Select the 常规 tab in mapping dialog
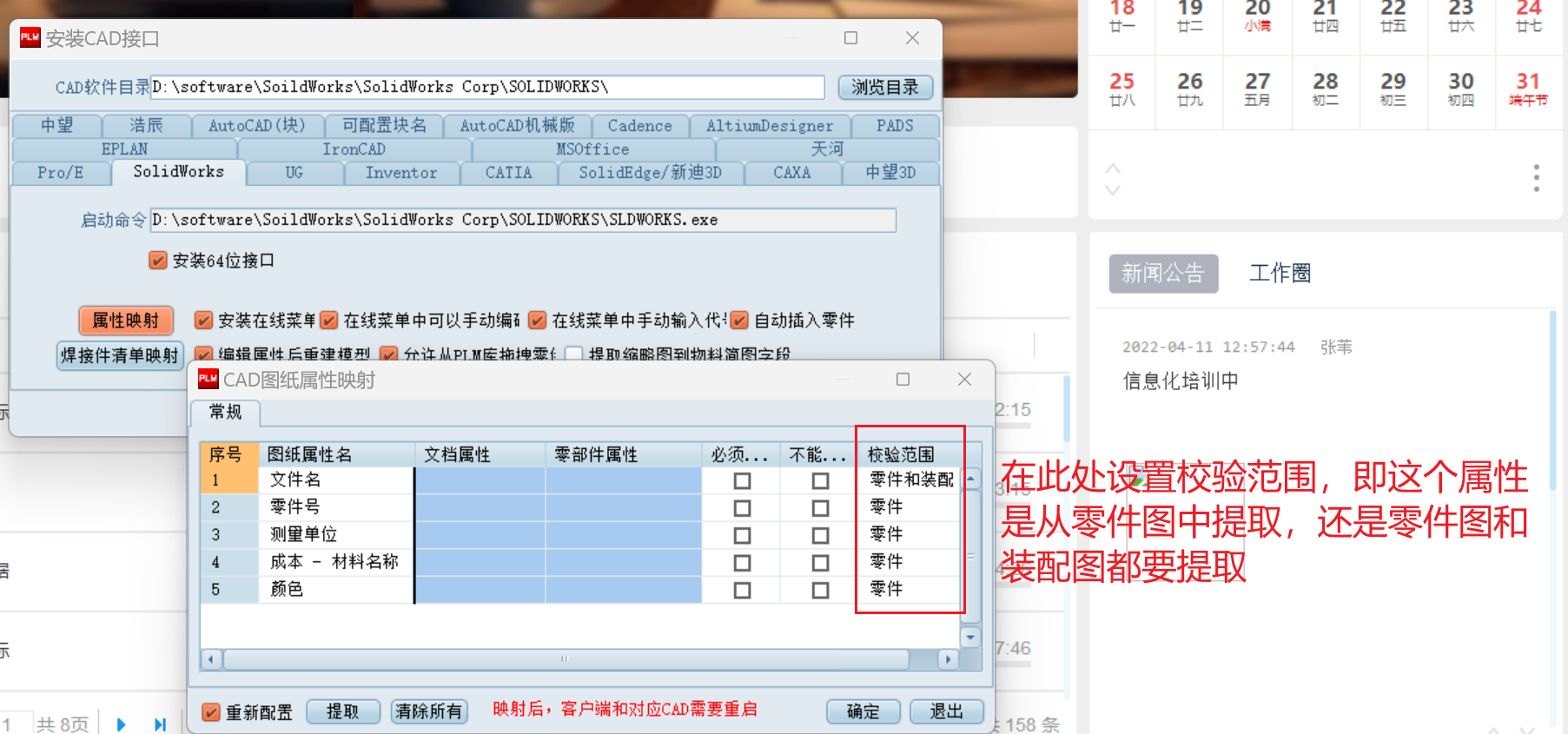This screenshot has height=734, width=1568. tap(226, 412)
